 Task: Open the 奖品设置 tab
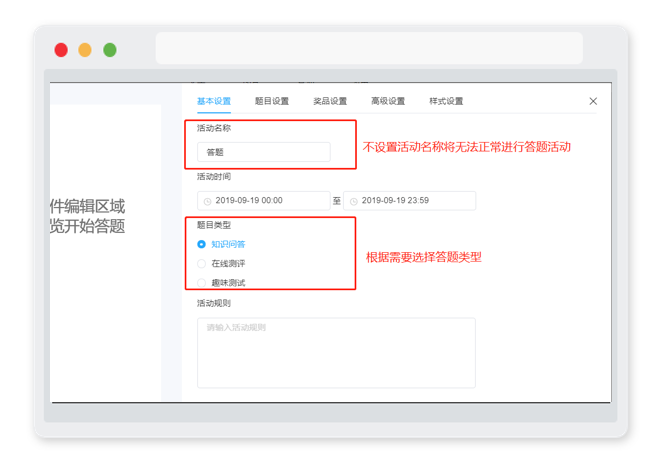[330, 101]
